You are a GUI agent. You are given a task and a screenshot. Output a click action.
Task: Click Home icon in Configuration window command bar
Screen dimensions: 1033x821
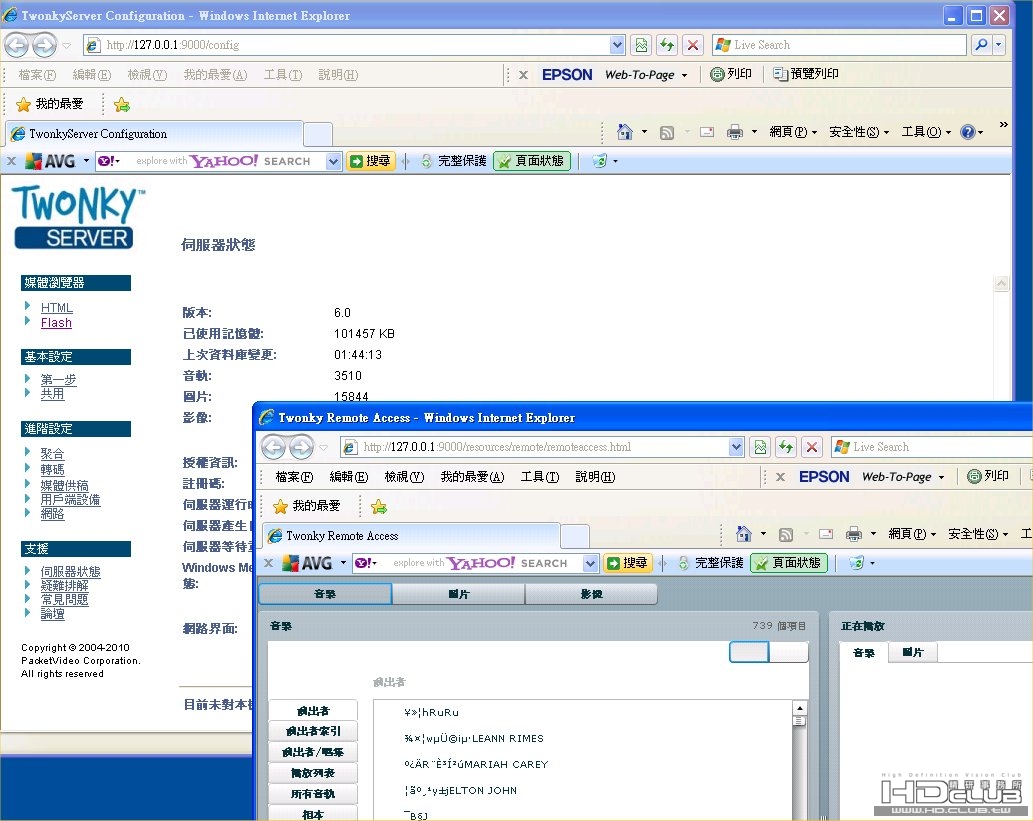[x=625, y=132]
